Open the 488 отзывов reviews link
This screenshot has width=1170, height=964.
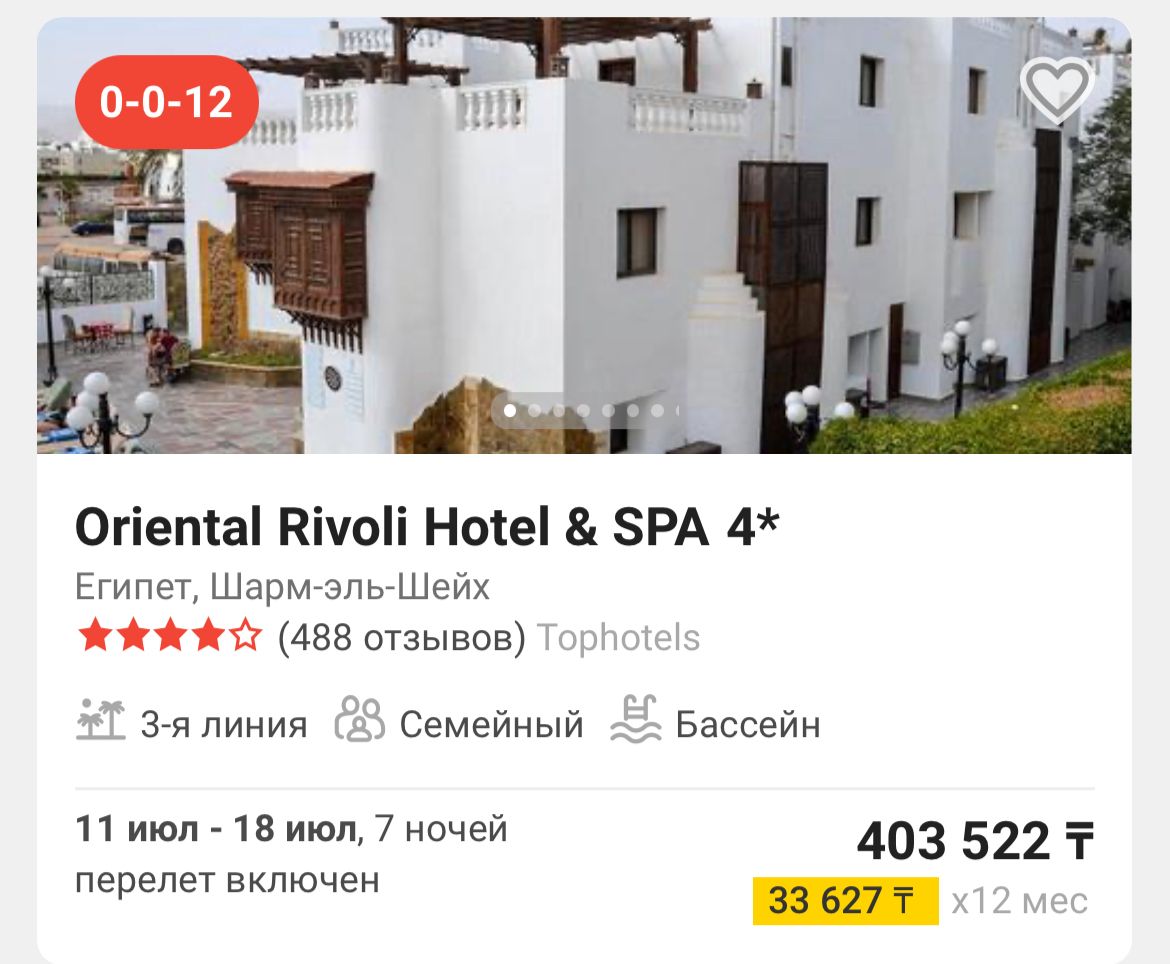pos(401,637)
